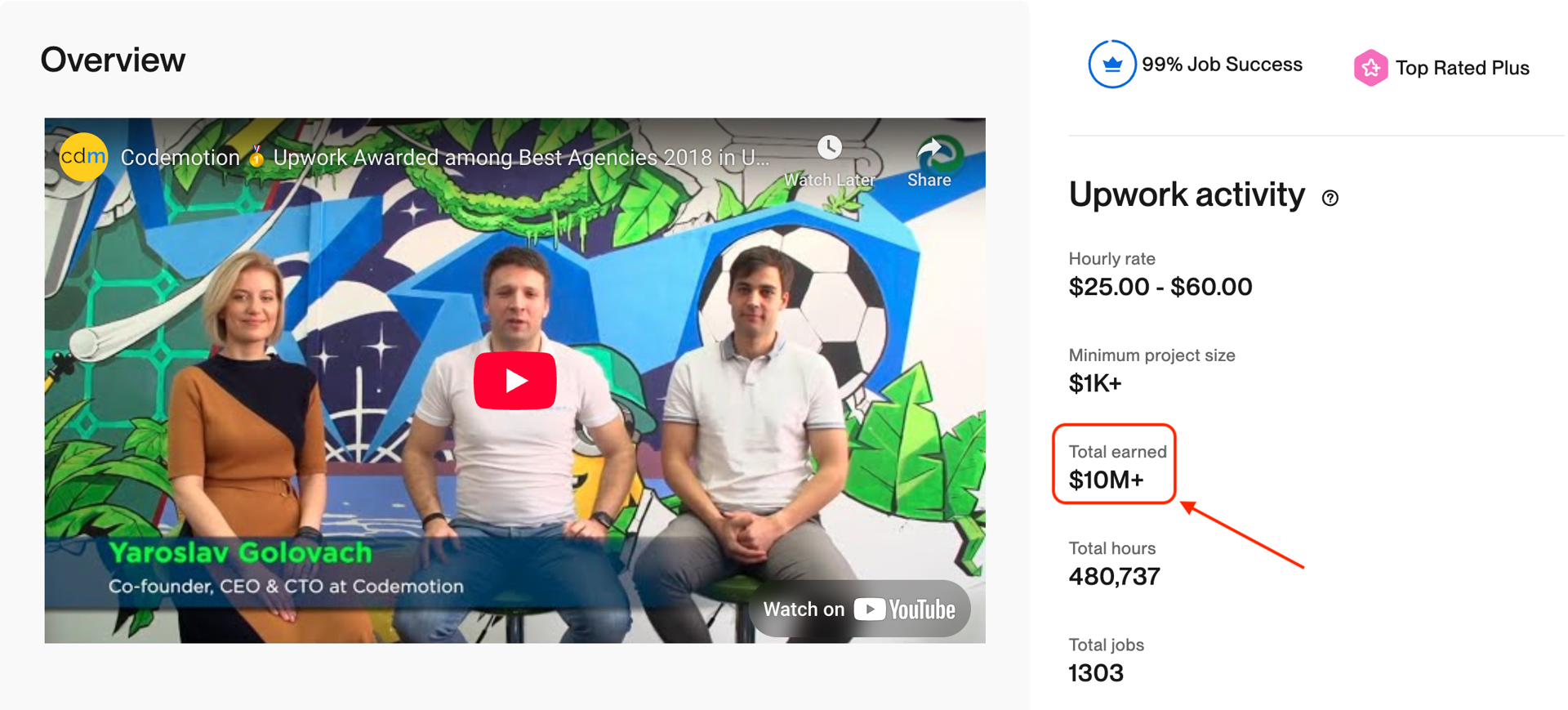Click the 99% Job Success text
The height and width of the screenshot is (710, 1568).
1222,65
